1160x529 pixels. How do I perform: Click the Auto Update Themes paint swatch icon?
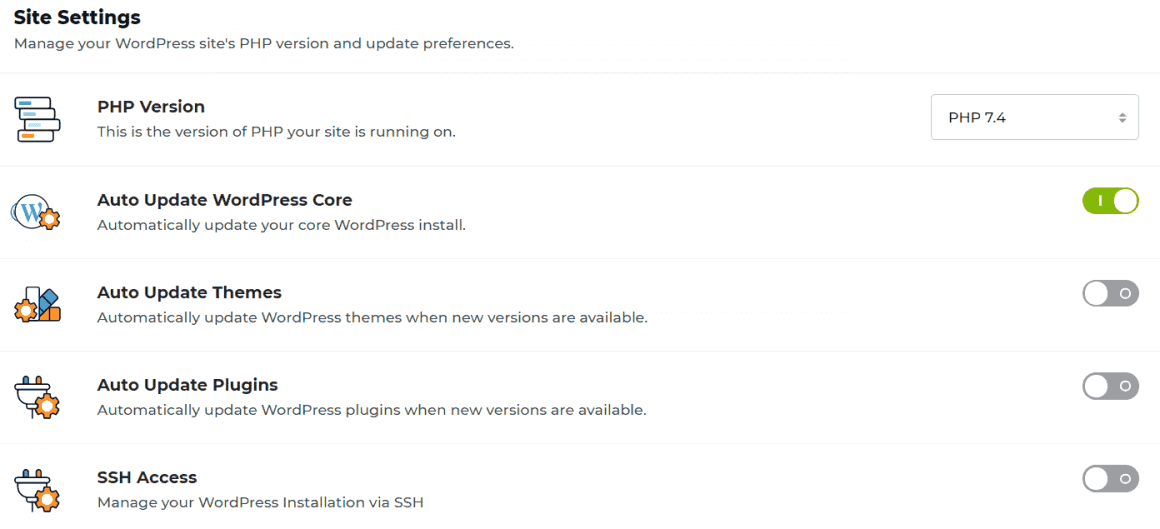[x=38, y=305]
